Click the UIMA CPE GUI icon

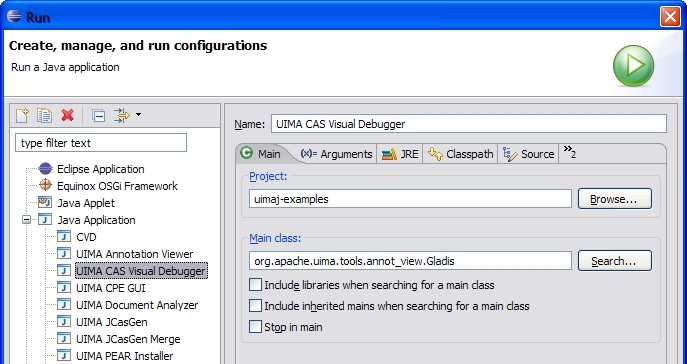pyautogui.click(x=64, y=288)
